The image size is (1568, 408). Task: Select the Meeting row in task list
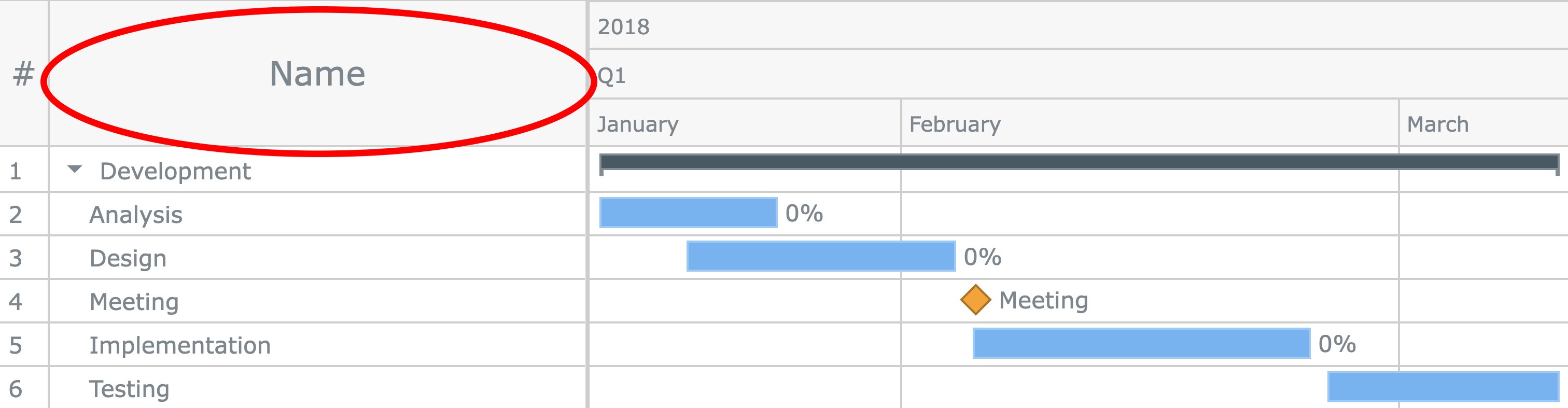pos(134,302)
